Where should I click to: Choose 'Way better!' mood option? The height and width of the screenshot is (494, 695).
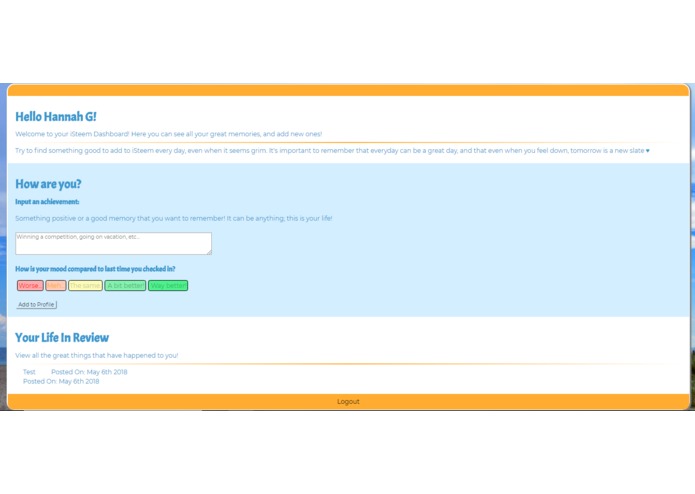[x=168, y=286]
